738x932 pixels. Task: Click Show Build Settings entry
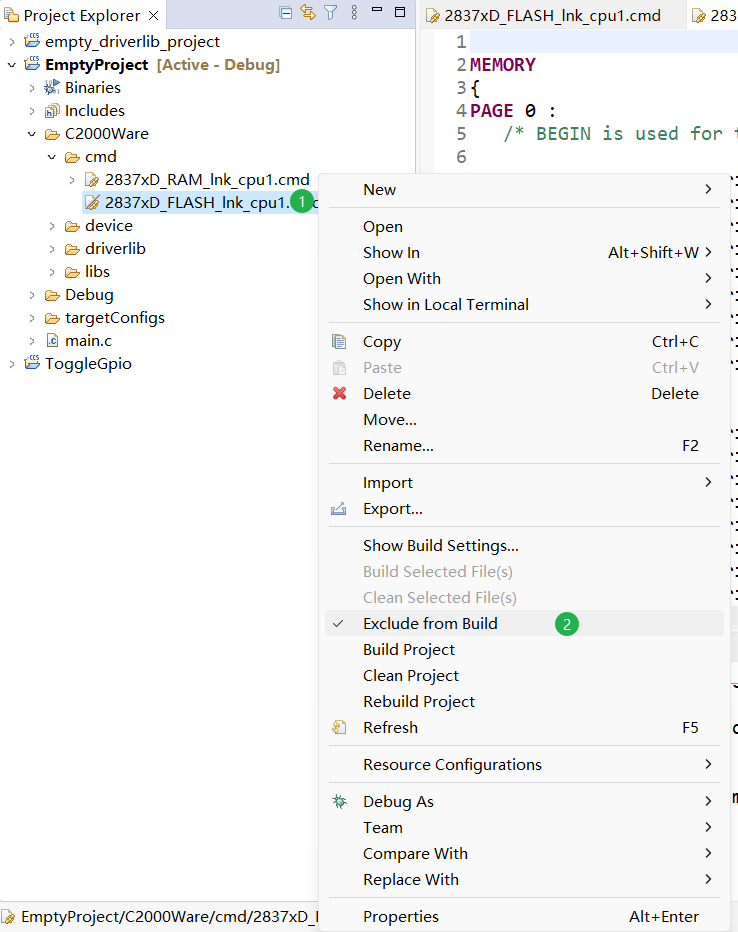[x=440, y=546]
